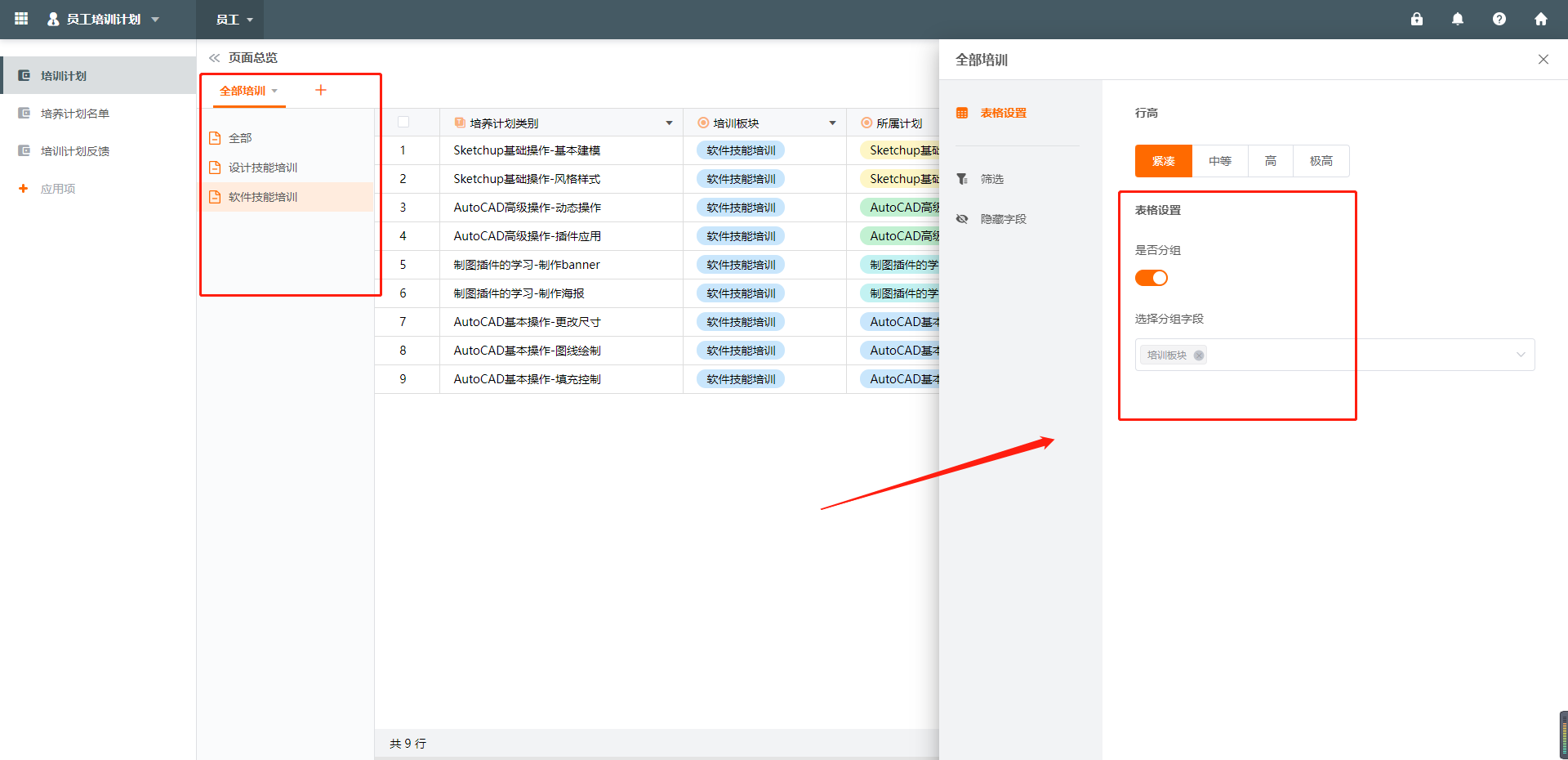Toggle off the 是否分组 switch
Viewport: 1568px width, 760px height.
(1151, 278)
